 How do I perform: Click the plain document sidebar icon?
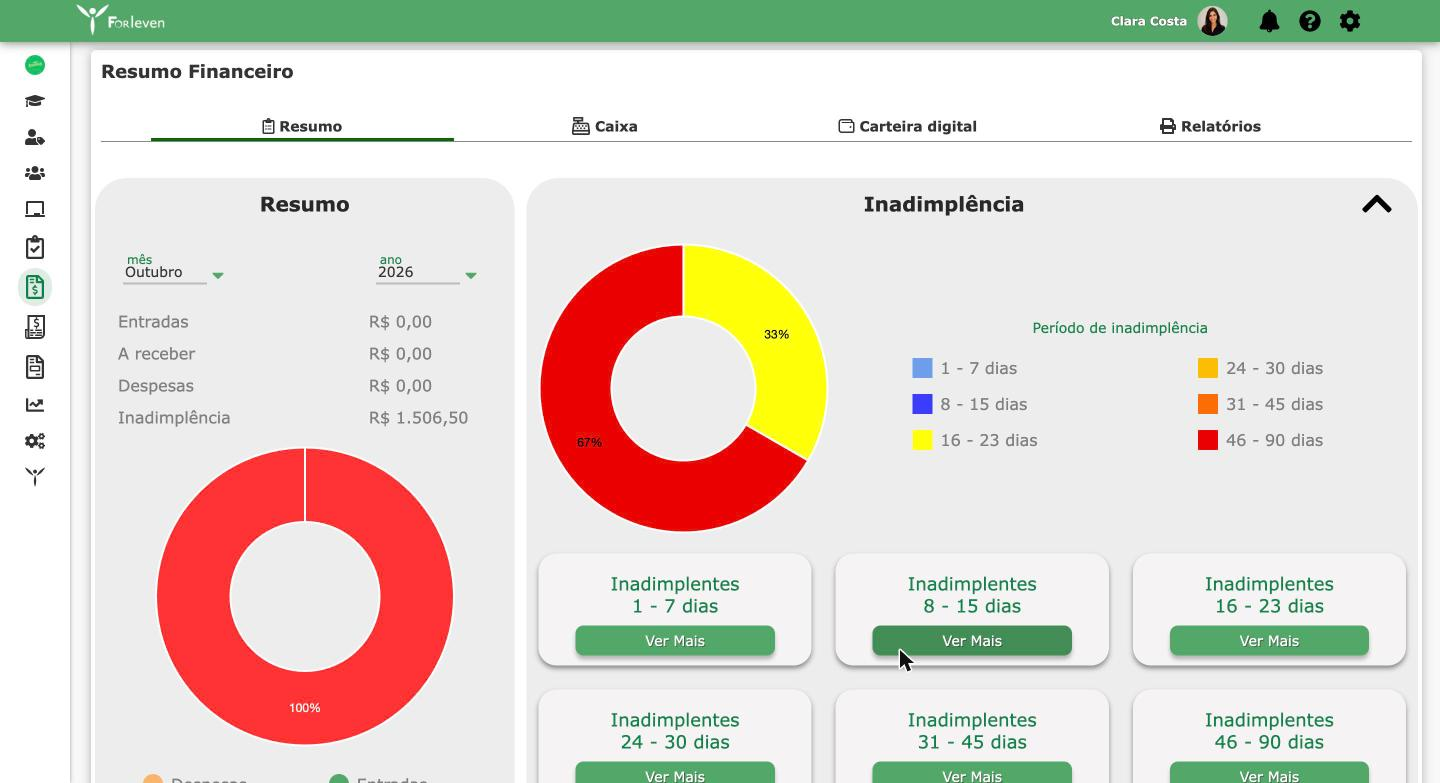[x=35, y=367]
